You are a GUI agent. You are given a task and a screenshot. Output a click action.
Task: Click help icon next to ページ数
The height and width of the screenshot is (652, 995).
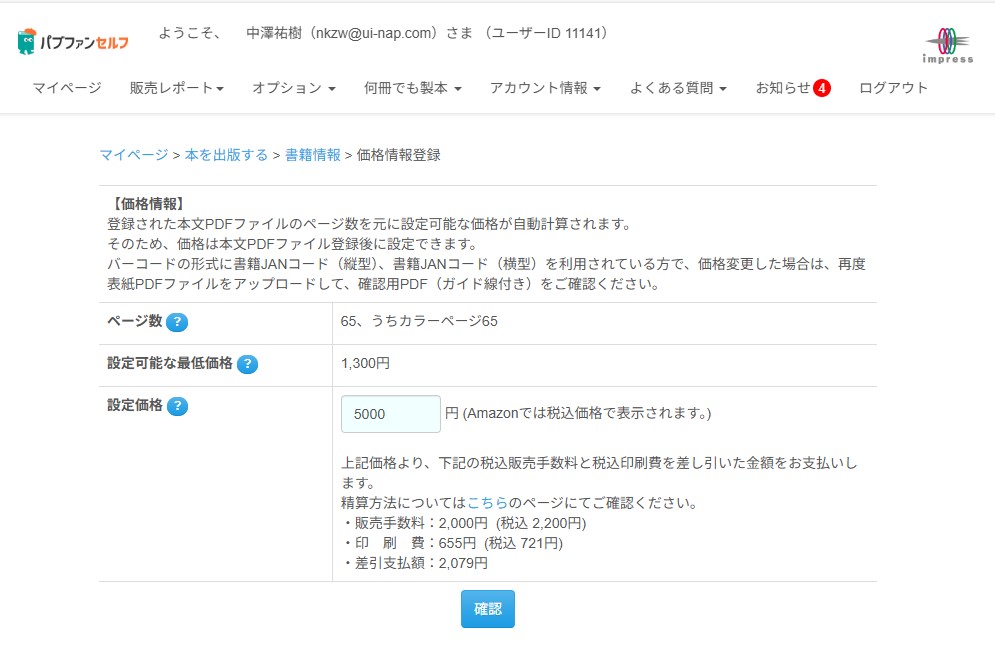click(x=177, y=322)
